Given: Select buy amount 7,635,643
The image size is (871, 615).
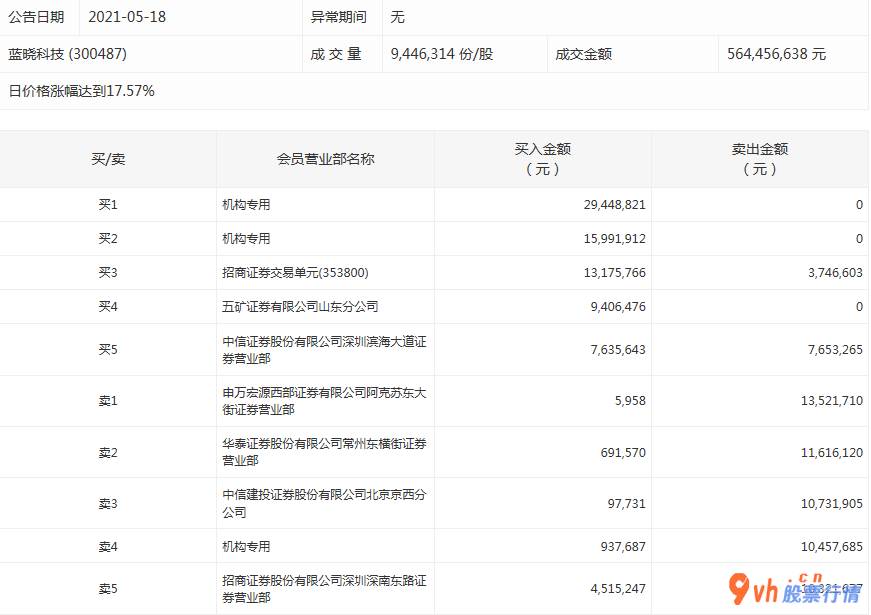Looking at the screenshot, I should click(x=618, y=349).
